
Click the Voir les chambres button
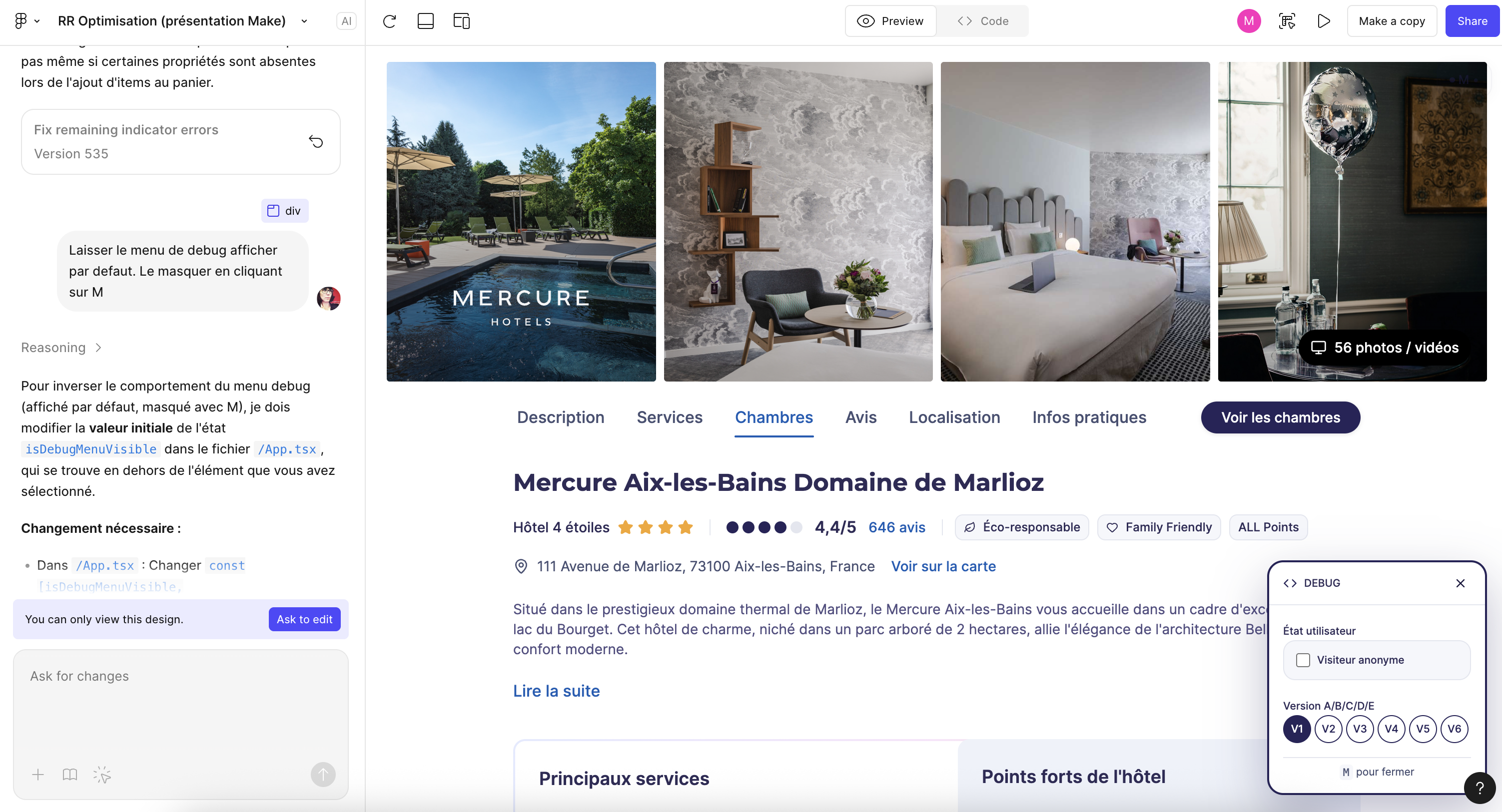1280,417
